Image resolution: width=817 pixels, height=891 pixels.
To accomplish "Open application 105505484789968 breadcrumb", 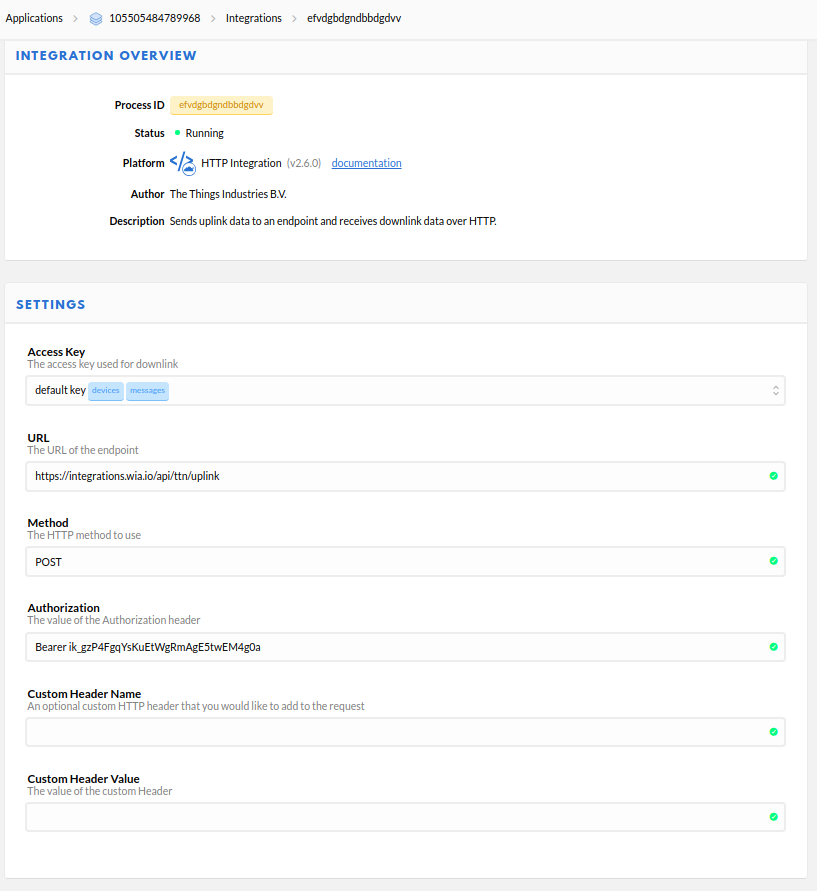I will [155, 18].
